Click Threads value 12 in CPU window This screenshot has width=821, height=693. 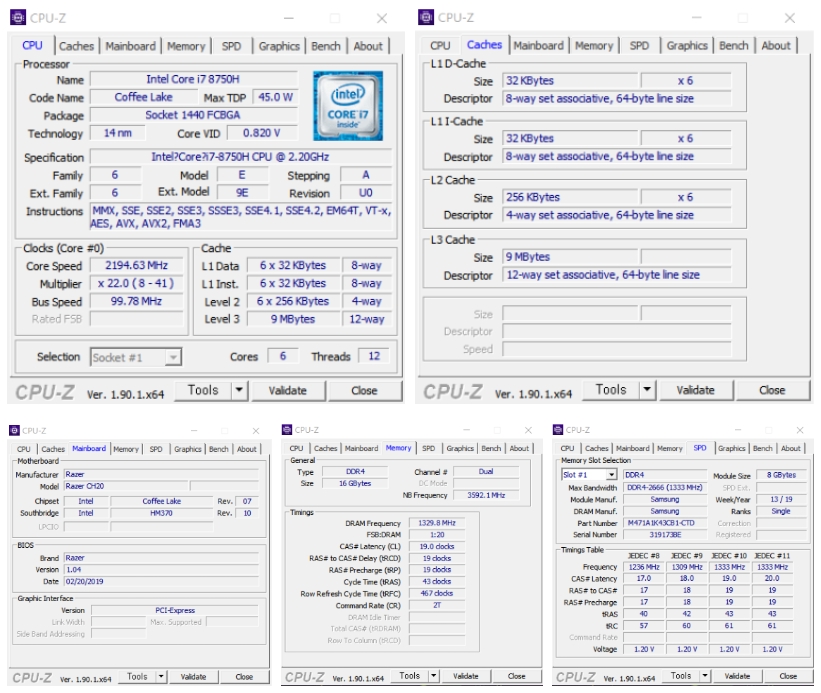(374, 356)
